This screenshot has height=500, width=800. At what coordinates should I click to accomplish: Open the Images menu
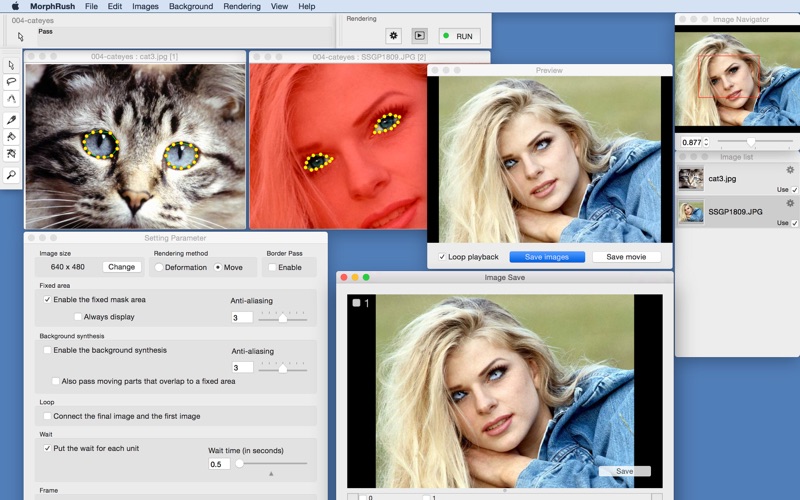tap(145, 6)
